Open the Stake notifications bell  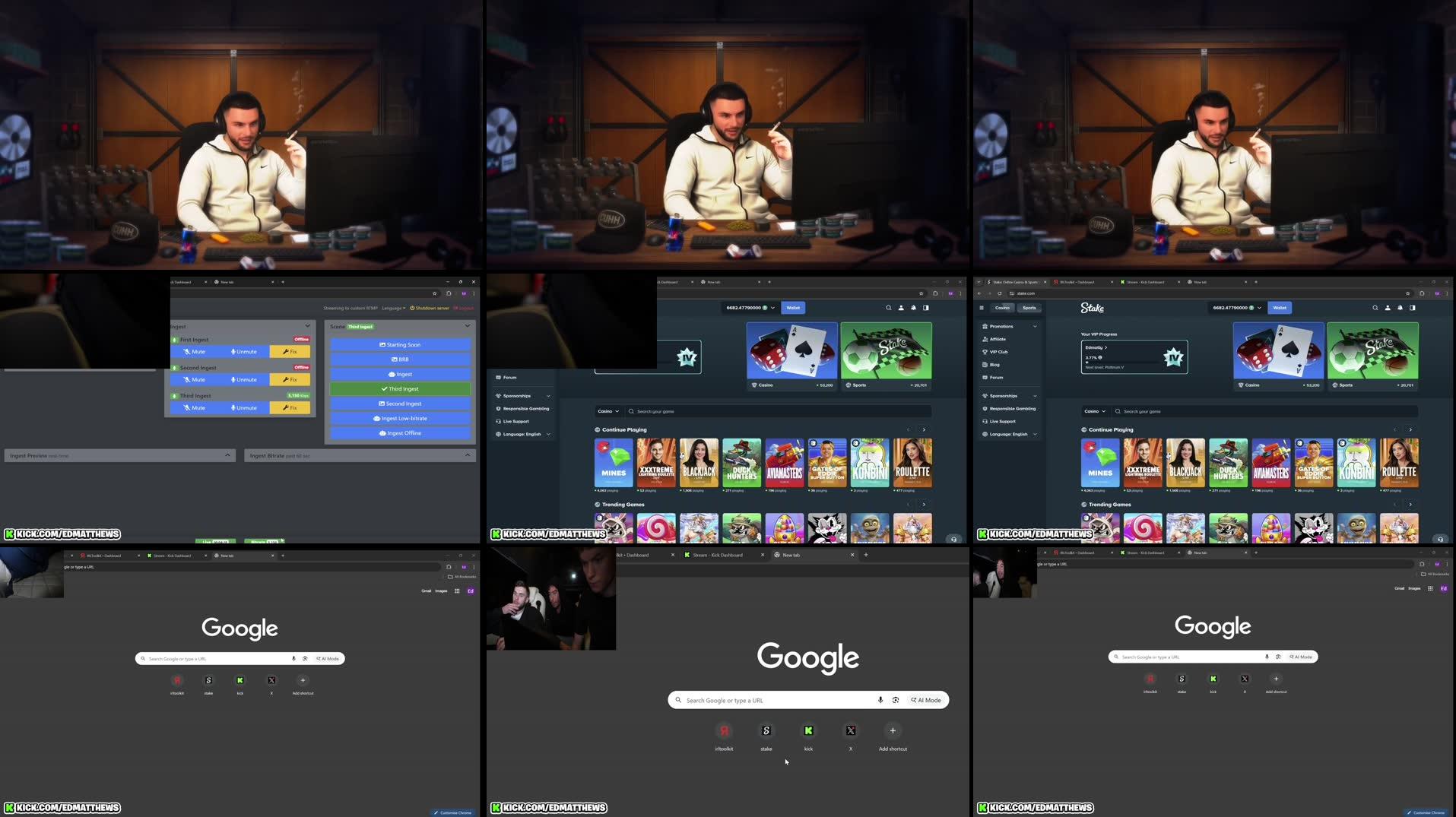[1399, 308]
